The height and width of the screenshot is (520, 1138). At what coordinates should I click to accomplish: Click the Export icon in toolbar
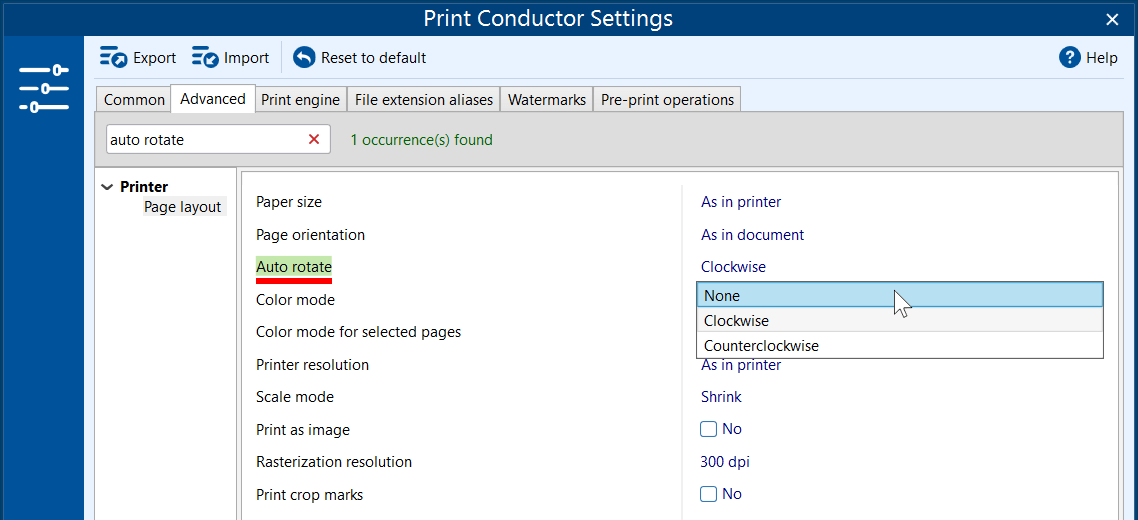(113, 58)
